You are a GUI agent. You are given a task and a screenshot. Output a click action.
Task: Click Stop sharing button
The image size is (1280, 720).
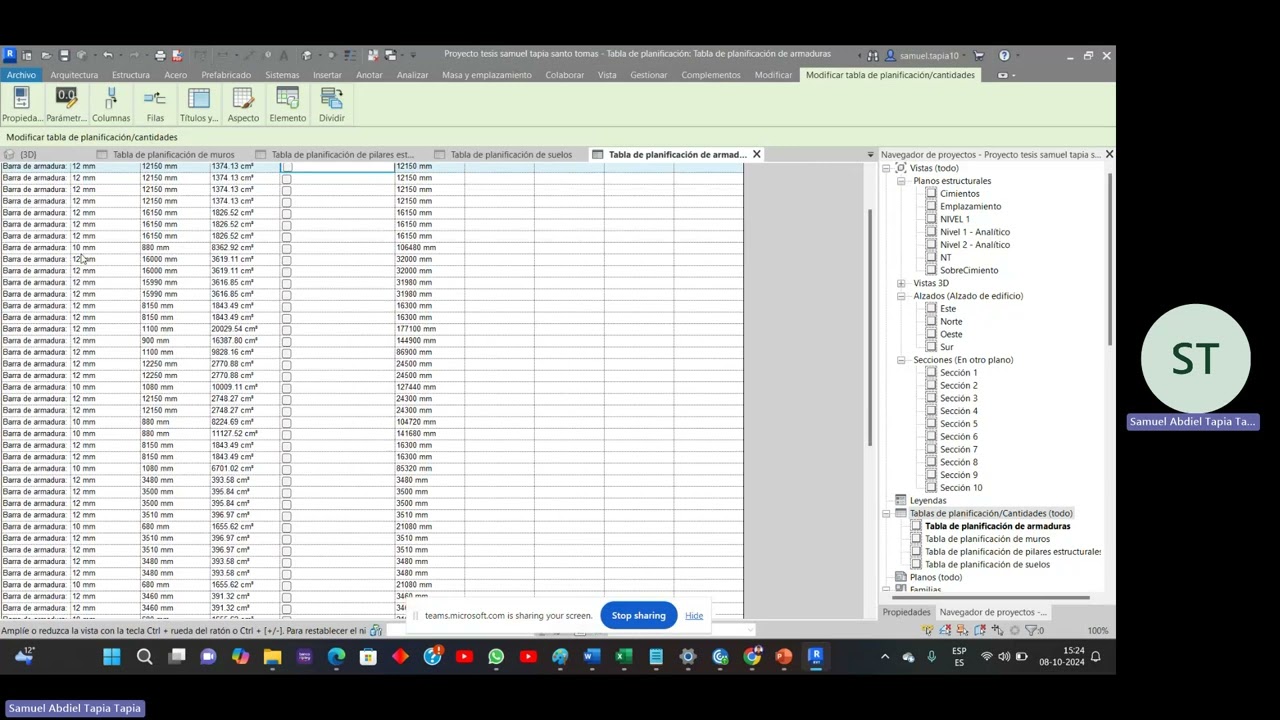coord(638,616)
